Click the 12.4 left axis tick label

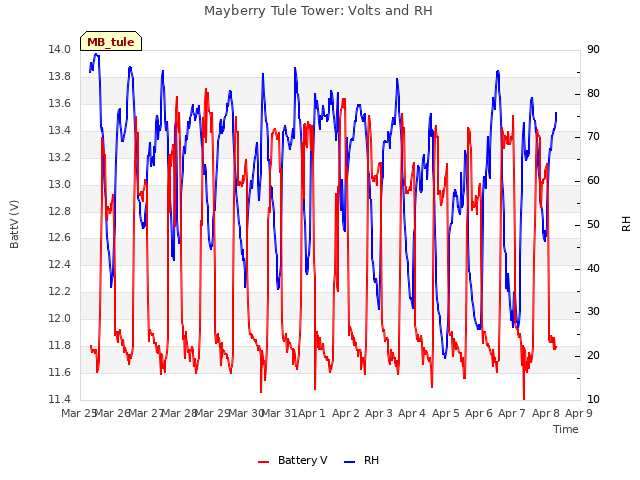60,264
